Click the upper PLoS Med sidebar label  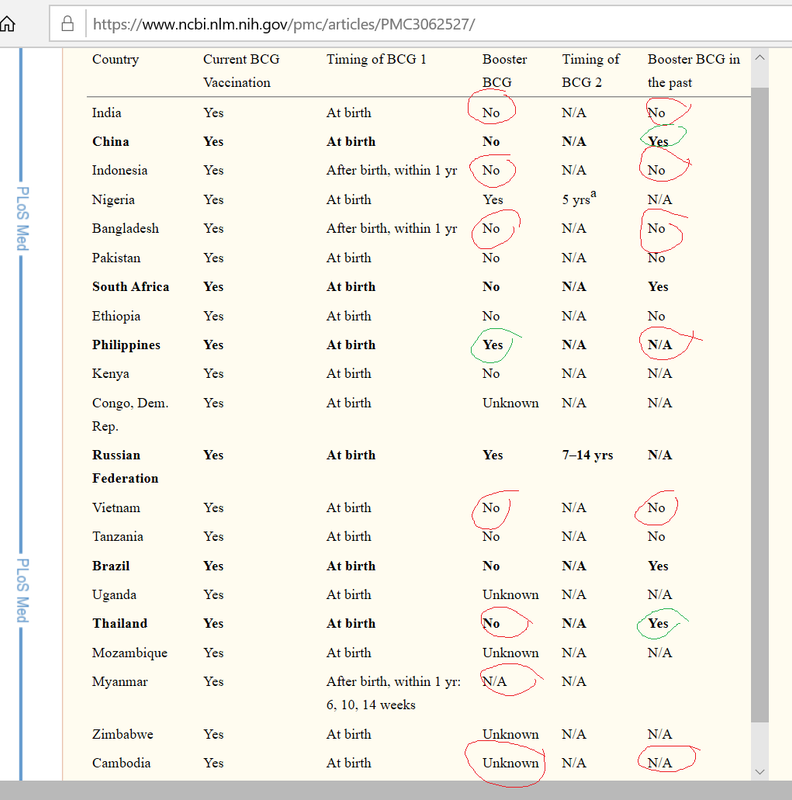[22, 218]
